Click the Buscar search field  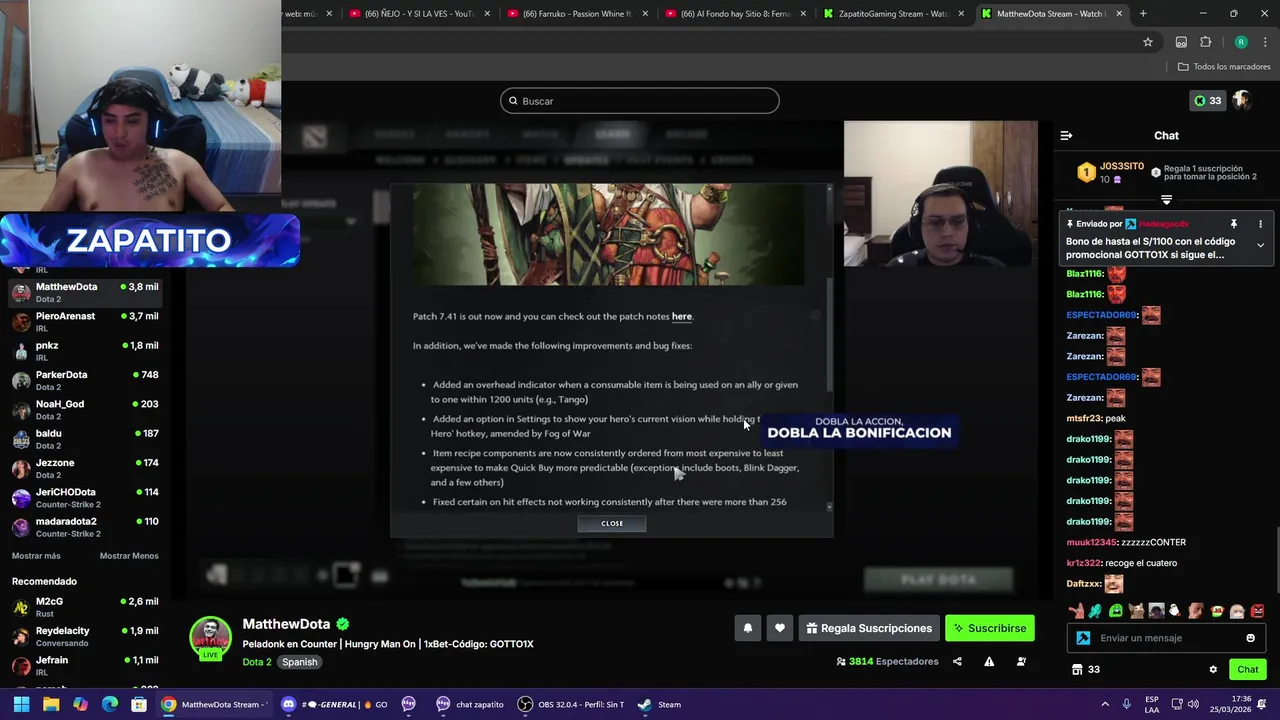640,101
